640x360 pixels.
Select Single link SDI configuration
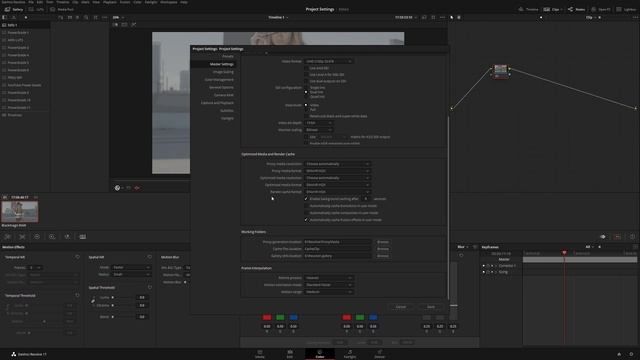pos(306,87)
